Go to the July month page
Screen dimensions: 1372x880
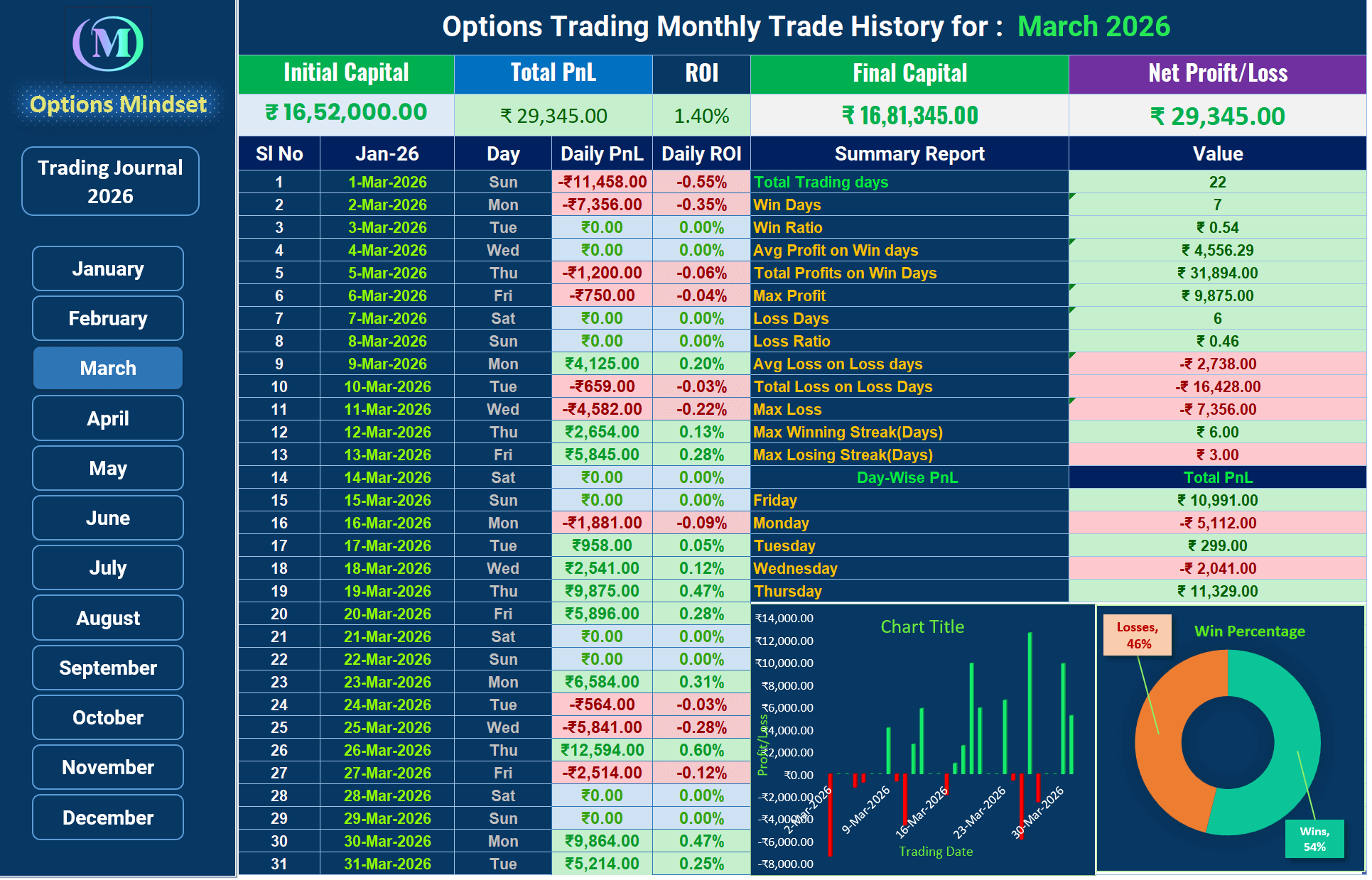107,567
